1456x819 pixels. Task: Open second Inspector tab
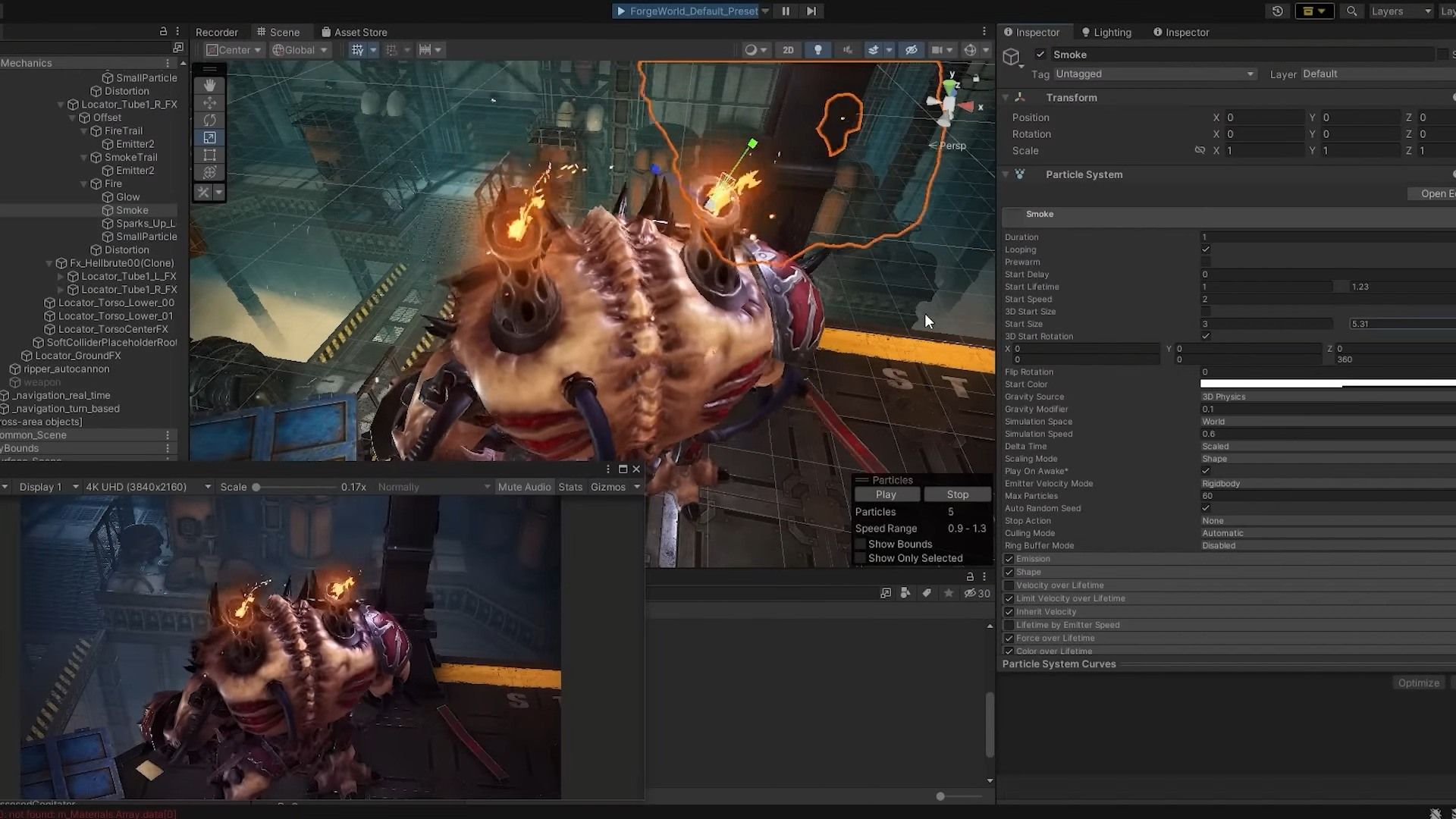pos(1181,32)
